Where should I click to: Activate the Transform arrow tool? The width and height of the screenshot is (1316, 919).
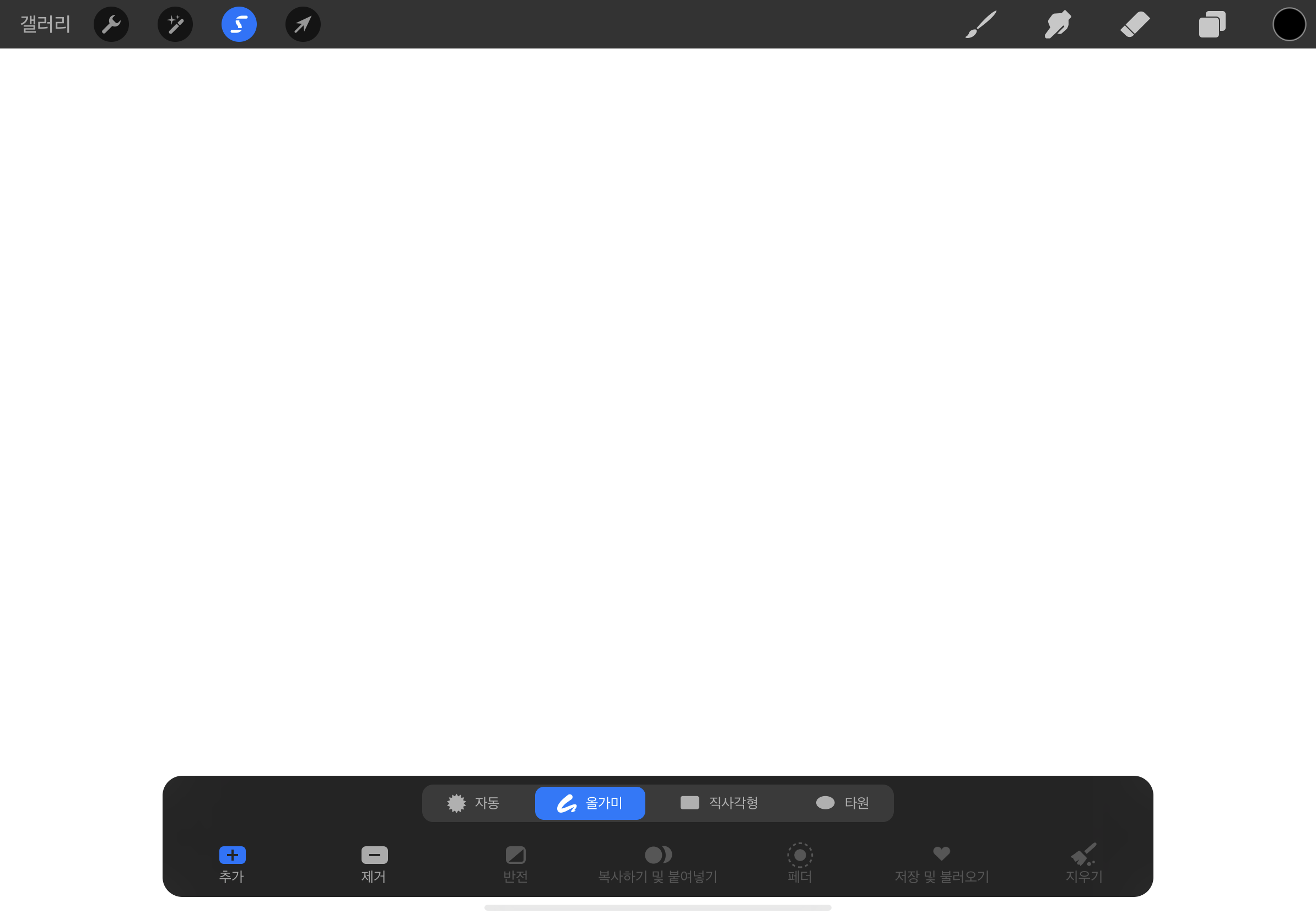[303, 25]
